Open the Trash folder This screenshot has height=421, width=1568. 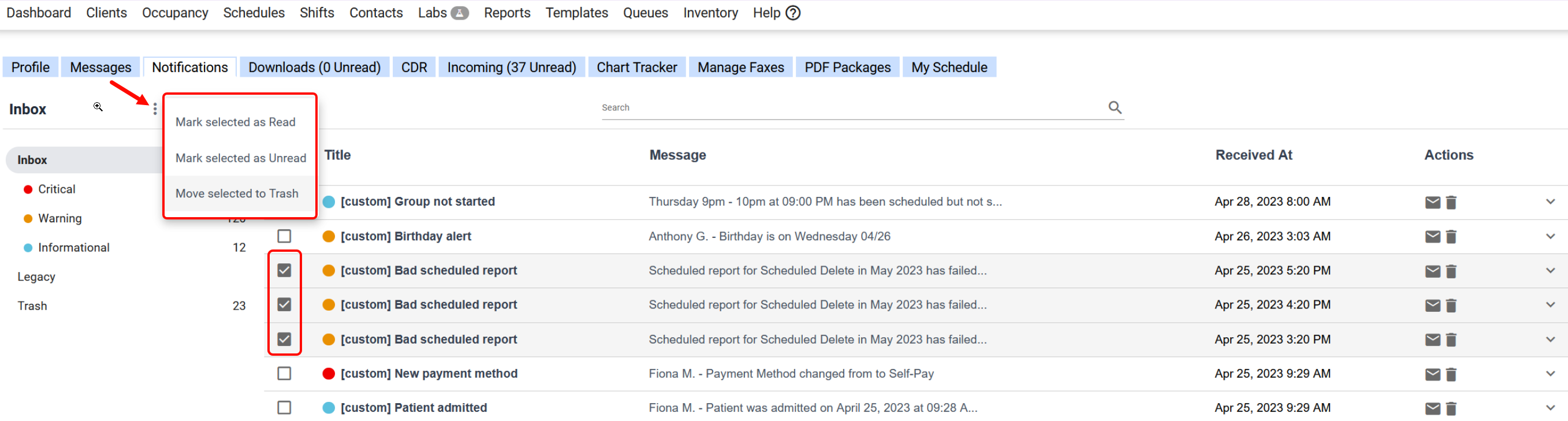[32, 306]
